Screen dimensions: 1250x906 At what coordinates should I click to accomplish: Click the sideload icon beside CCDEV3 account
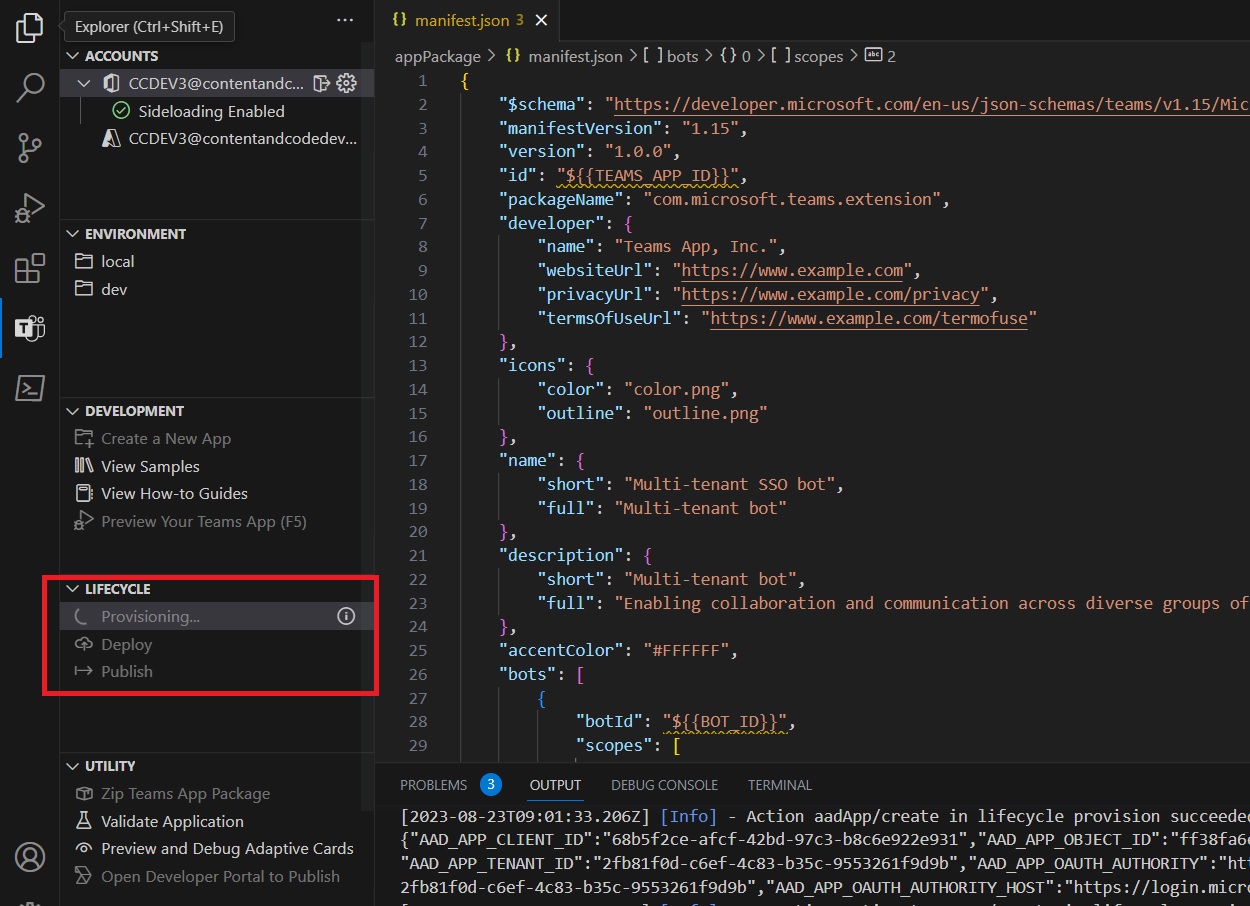click(323, 83)
